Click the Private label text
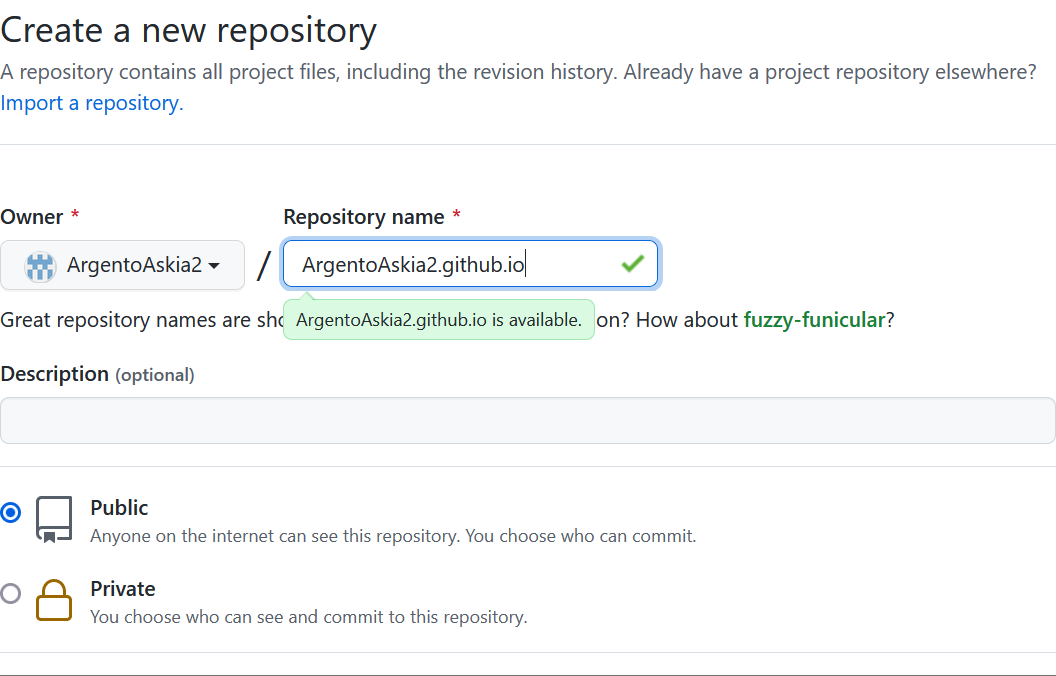This screenshot has height=676, width=1056. 123,589
